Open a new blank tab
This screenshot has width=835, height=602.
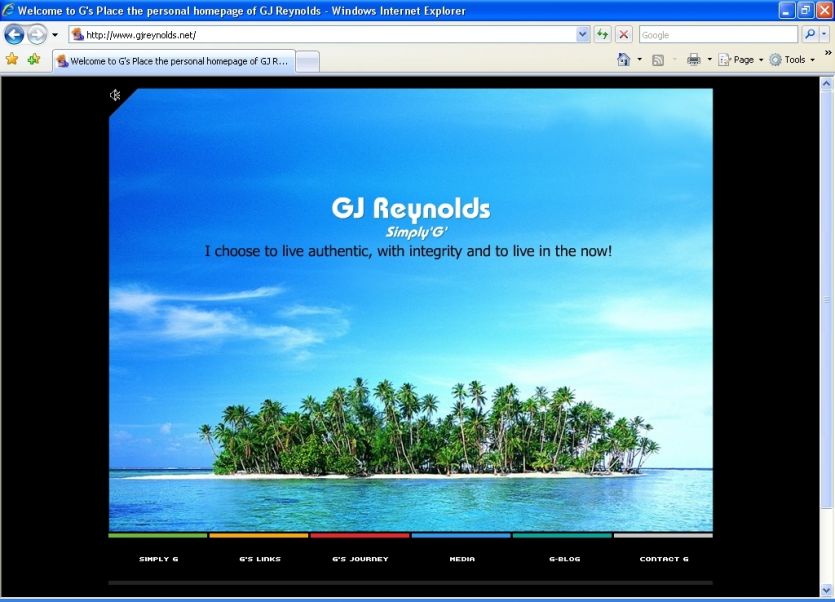(308, 61)
